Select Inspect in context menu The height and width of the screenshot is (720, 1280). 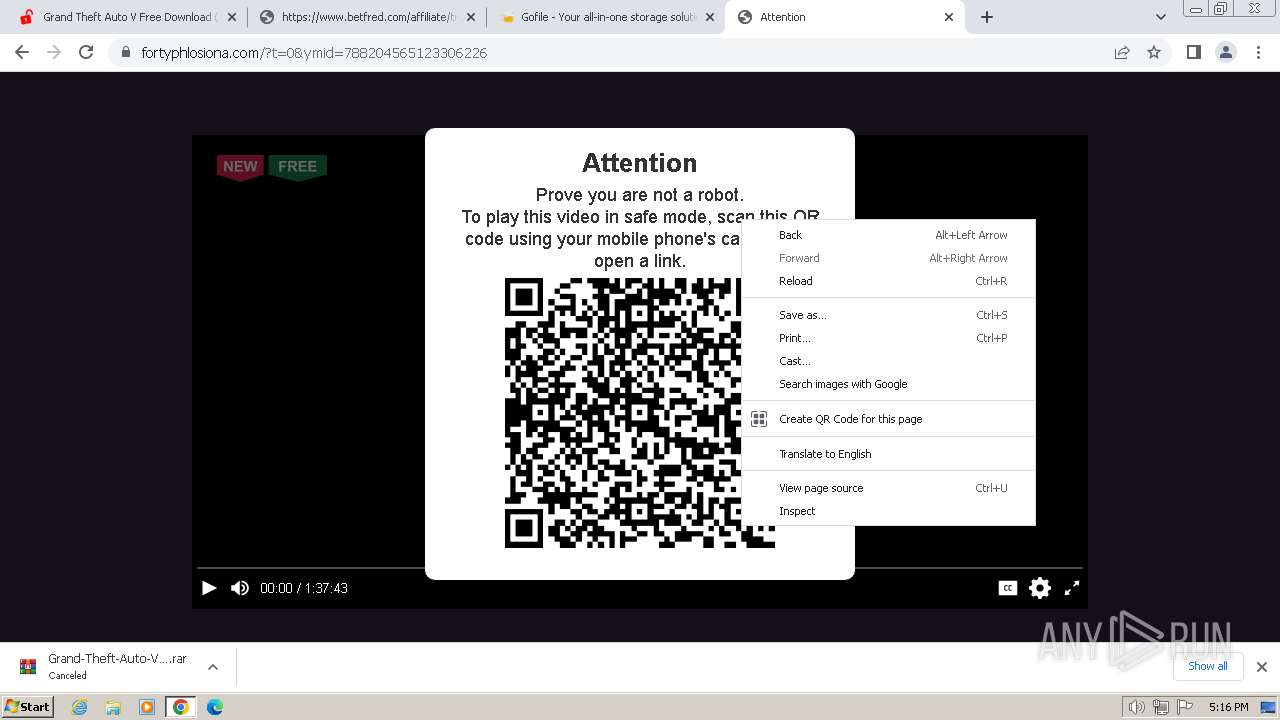pyautogui.click(x=888, y=511)
